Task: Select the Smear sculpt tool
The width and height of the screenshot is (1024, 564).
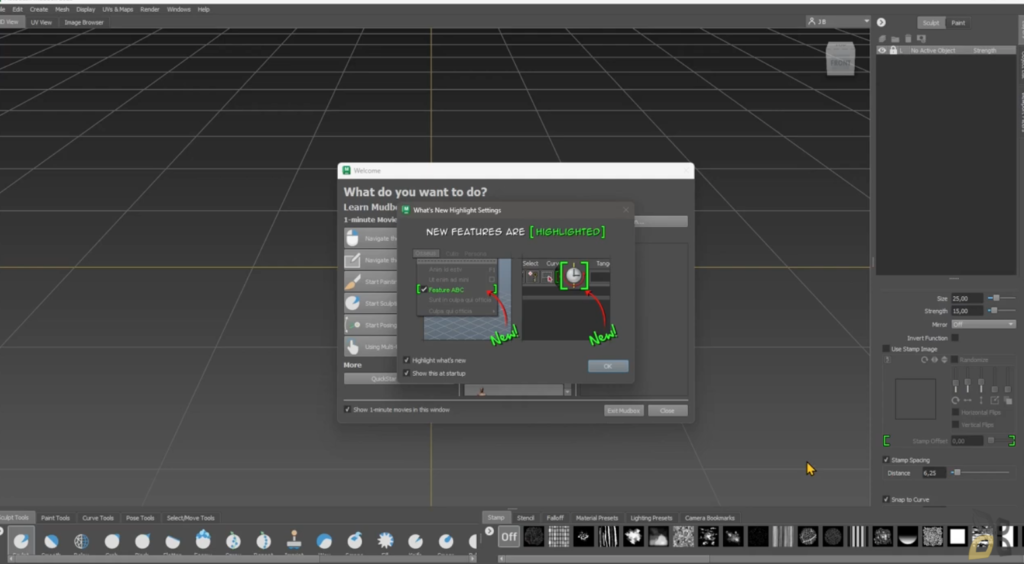Action: coord(446,540)
